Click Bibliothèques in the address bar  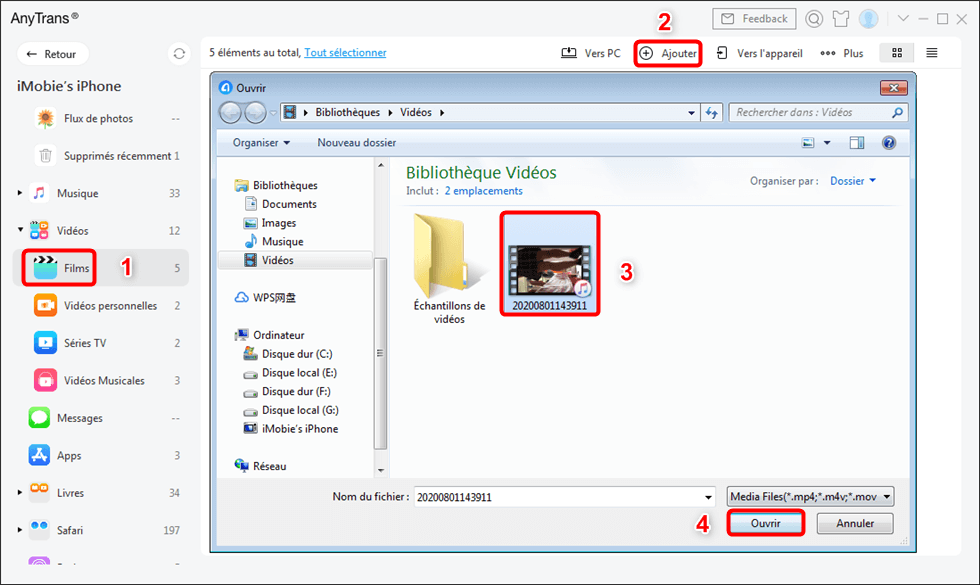click(348, 112)
